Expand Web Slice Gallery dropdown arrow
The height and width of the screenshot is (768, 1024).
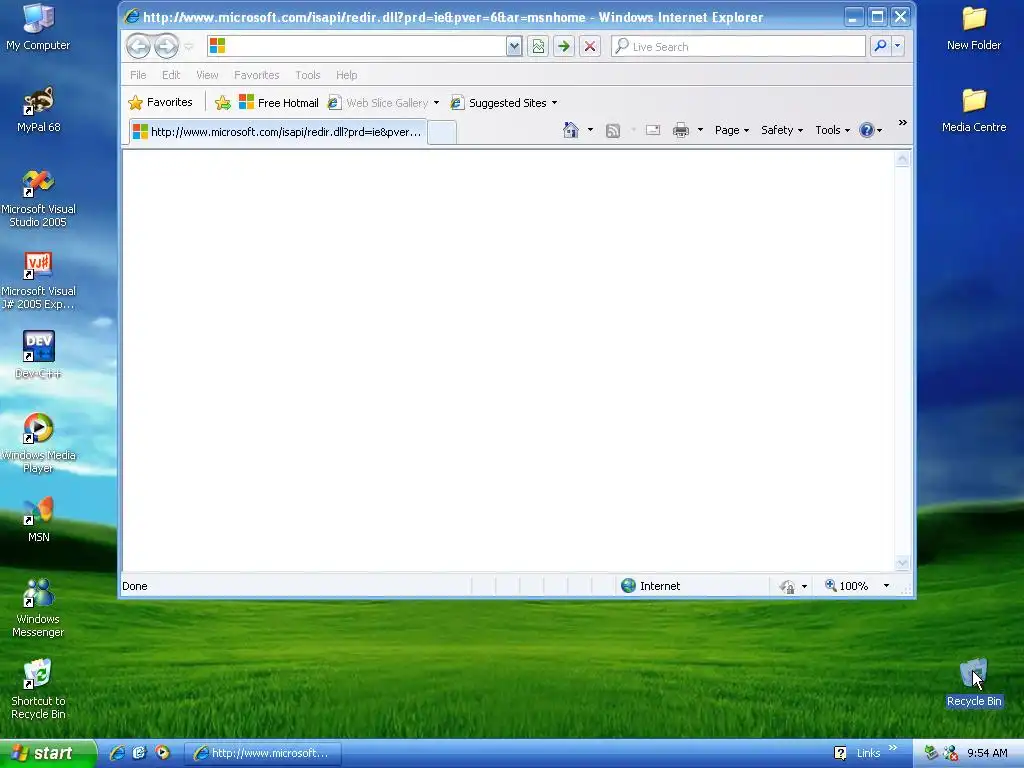coord(436,103)
